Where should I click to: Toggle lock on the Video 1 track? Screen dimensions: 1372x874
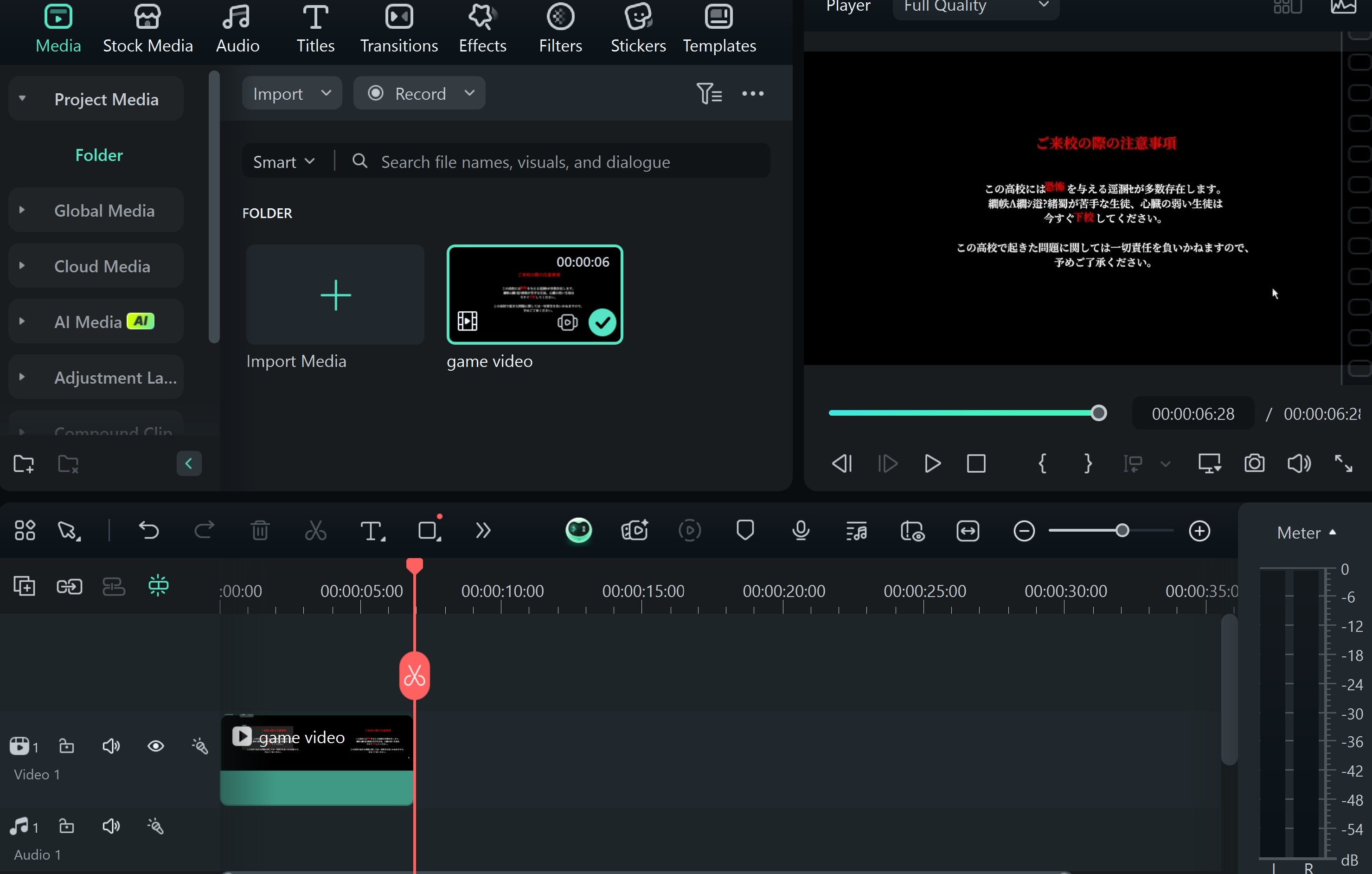[x=67, y=746]
